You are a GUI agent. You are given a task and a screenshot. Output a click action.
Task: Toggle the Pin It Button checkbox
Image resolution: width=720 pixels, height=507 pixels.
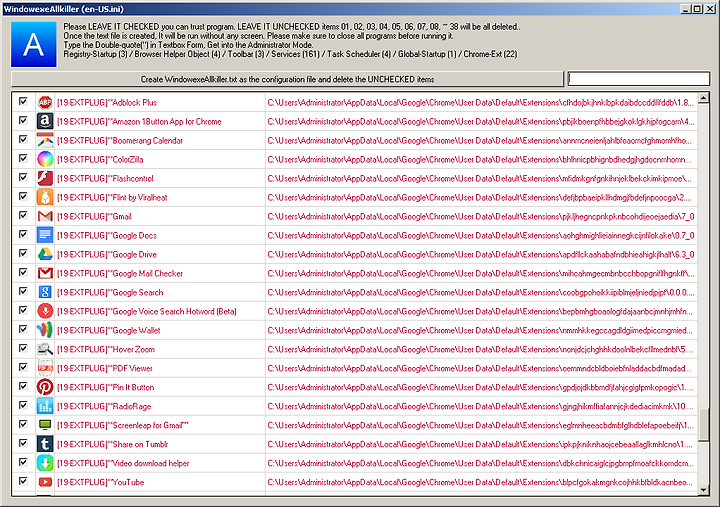23,386
